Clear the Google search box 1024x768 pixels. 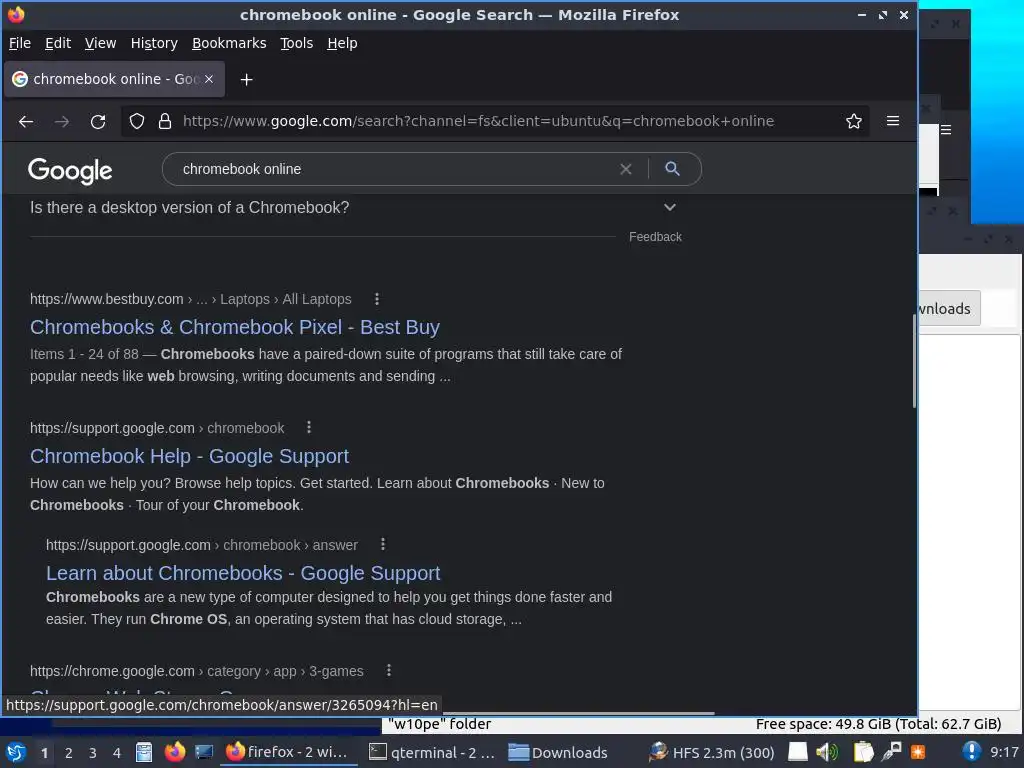point(626,169)
